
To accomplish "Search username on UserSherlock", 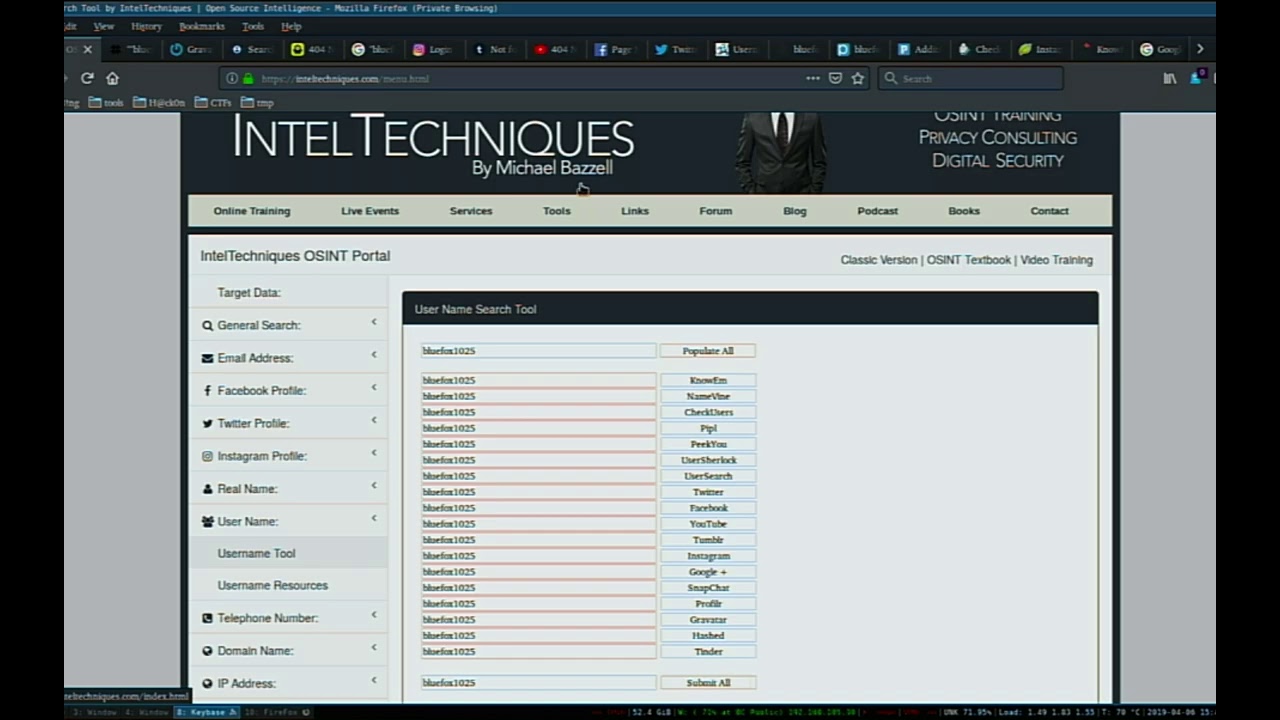I will point(708,460).
